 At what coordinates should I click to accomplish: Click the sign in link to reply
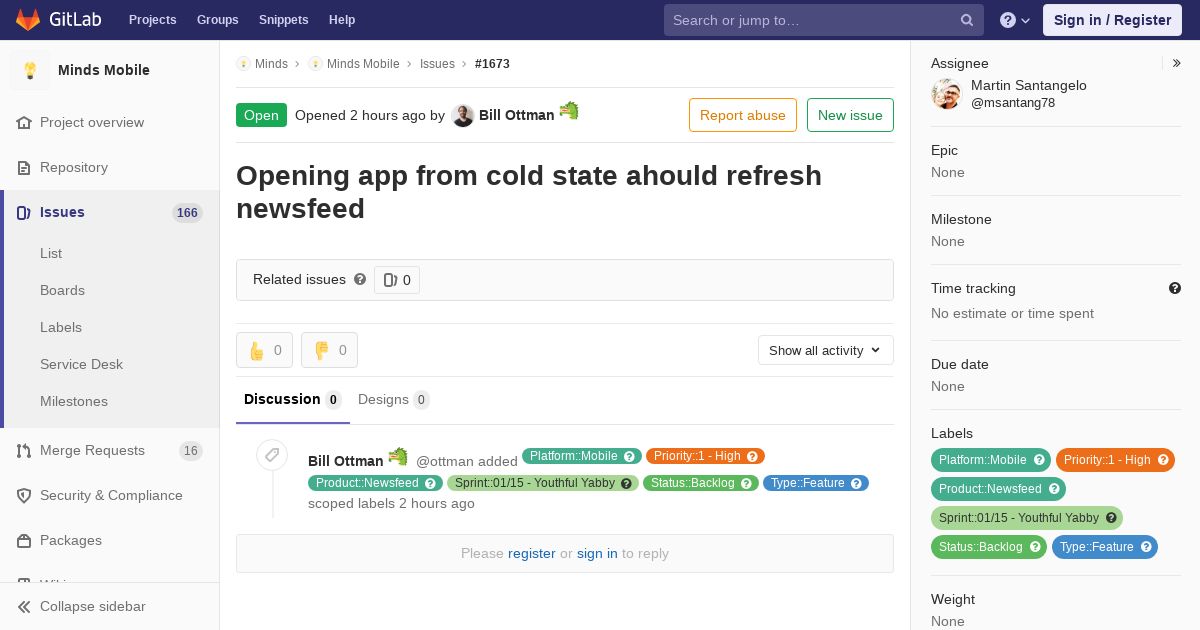[x=597, y=553]
